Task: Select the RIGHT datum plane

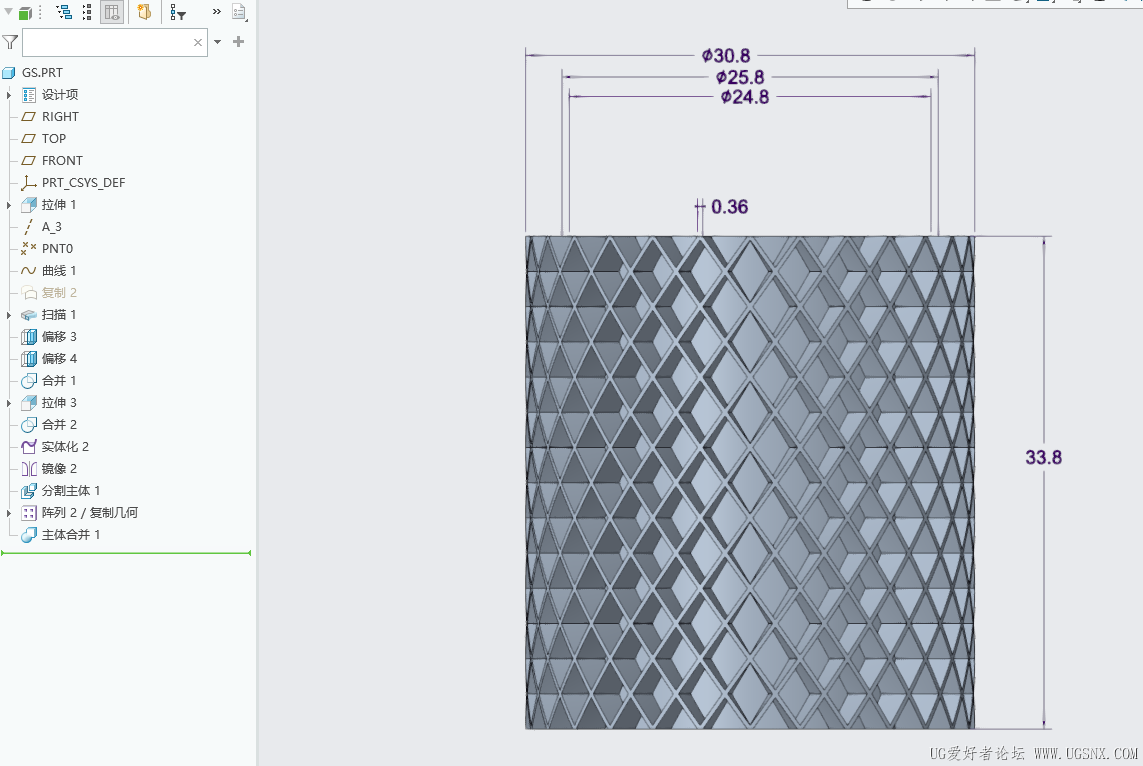Action: pos(50,117)
